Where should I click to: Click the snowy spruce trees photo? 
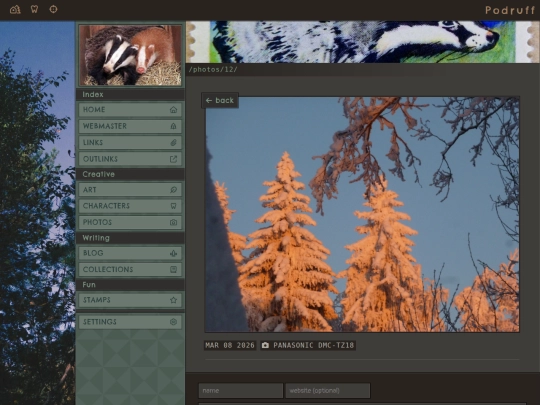(362, 215)
